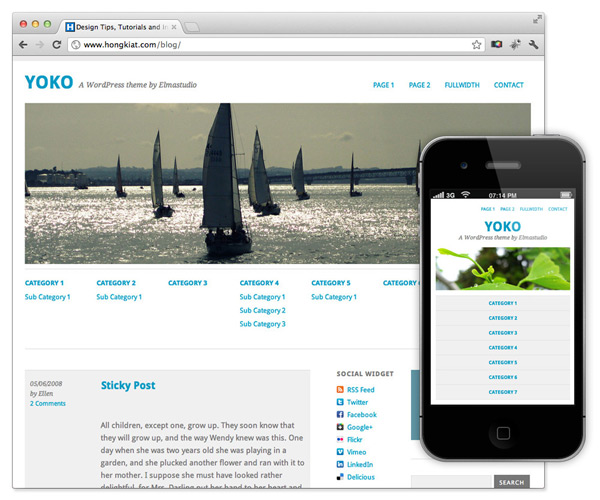
Task: Open the Sticky Post title link
Action: click(x=128, y=385)
